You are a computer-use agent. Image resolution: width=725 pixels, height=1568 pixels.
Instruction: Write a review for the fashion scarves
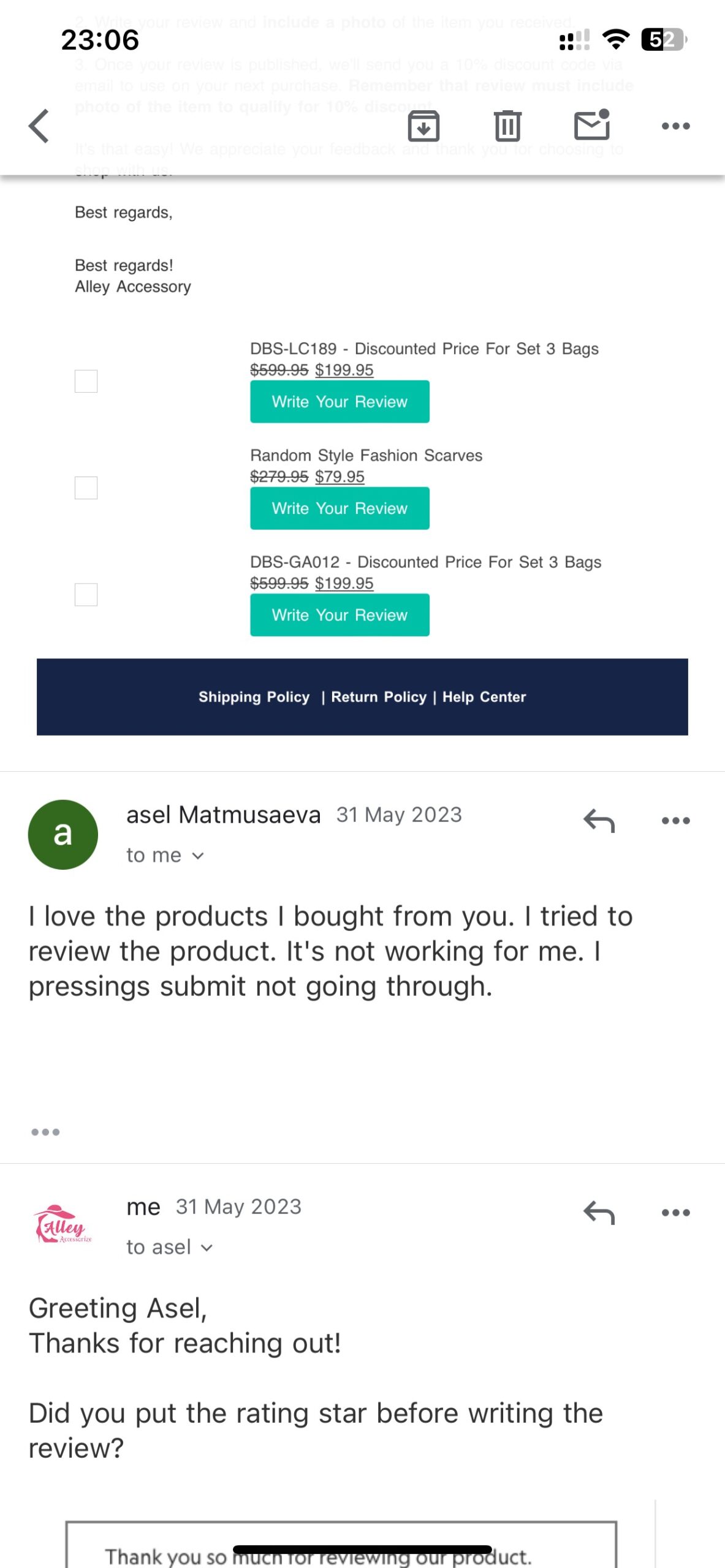(340, 508)
